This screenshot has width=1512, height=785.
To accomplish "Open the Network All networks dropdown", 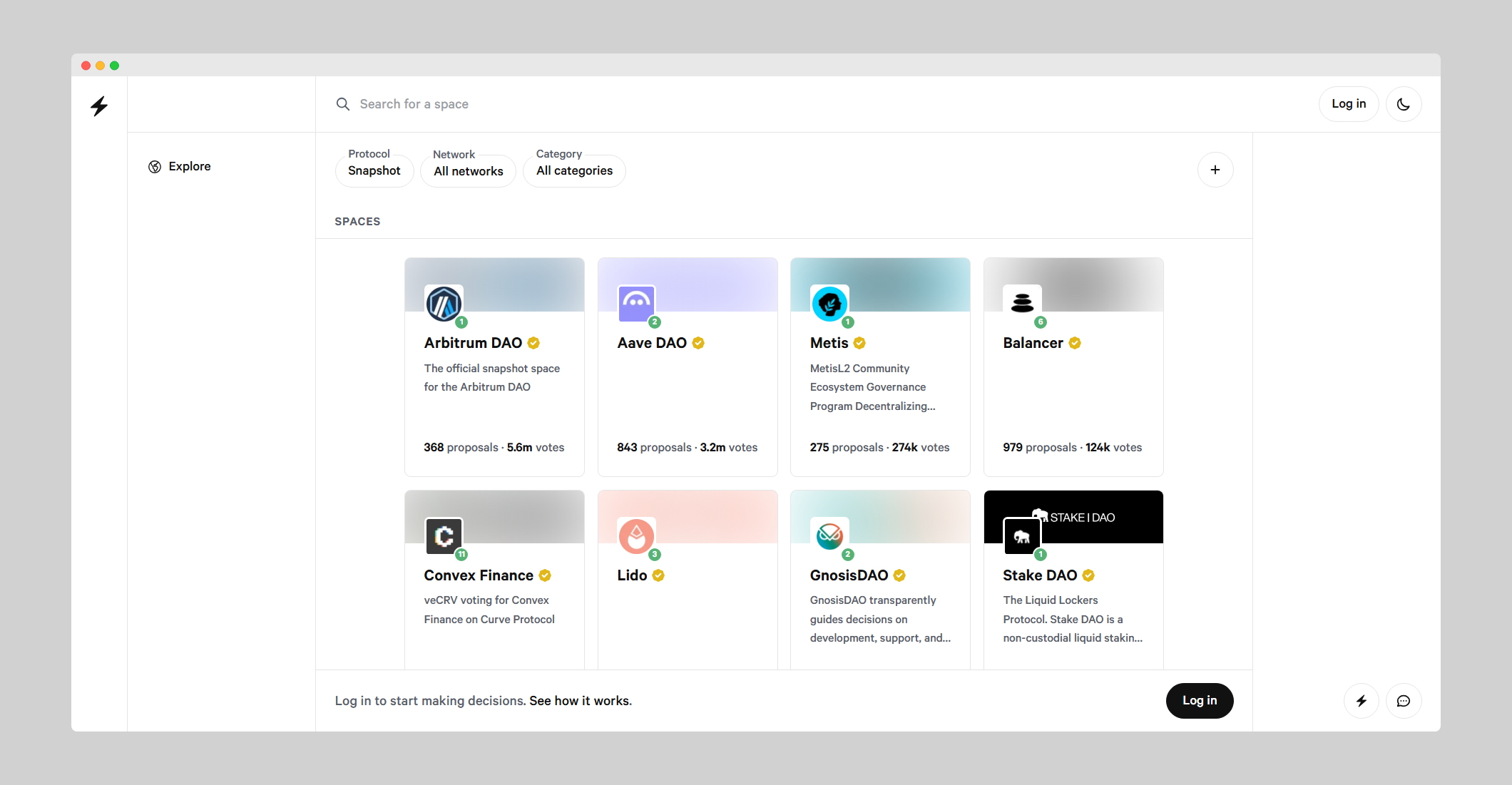I will click(468, 171).
